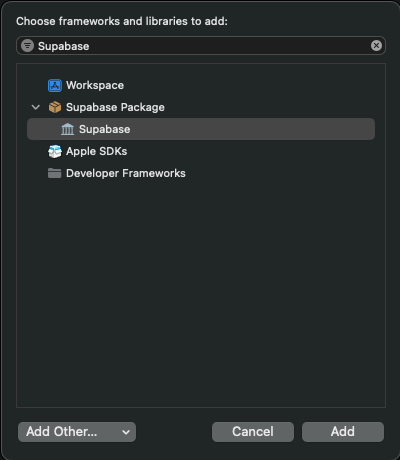Open the Add Other… dropdown
Viewport: 400px width, 460px height.
[x=77, y=432]
